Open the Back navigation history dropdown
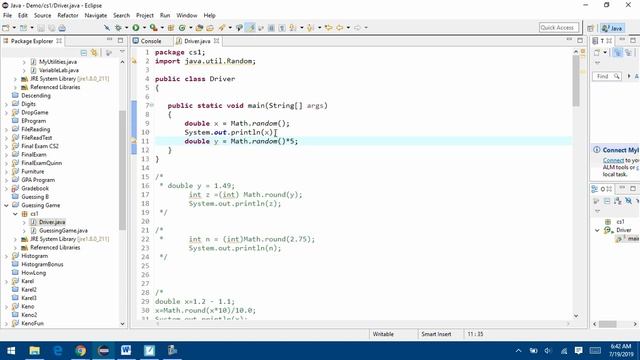640x360 pixels. [348, 28]
